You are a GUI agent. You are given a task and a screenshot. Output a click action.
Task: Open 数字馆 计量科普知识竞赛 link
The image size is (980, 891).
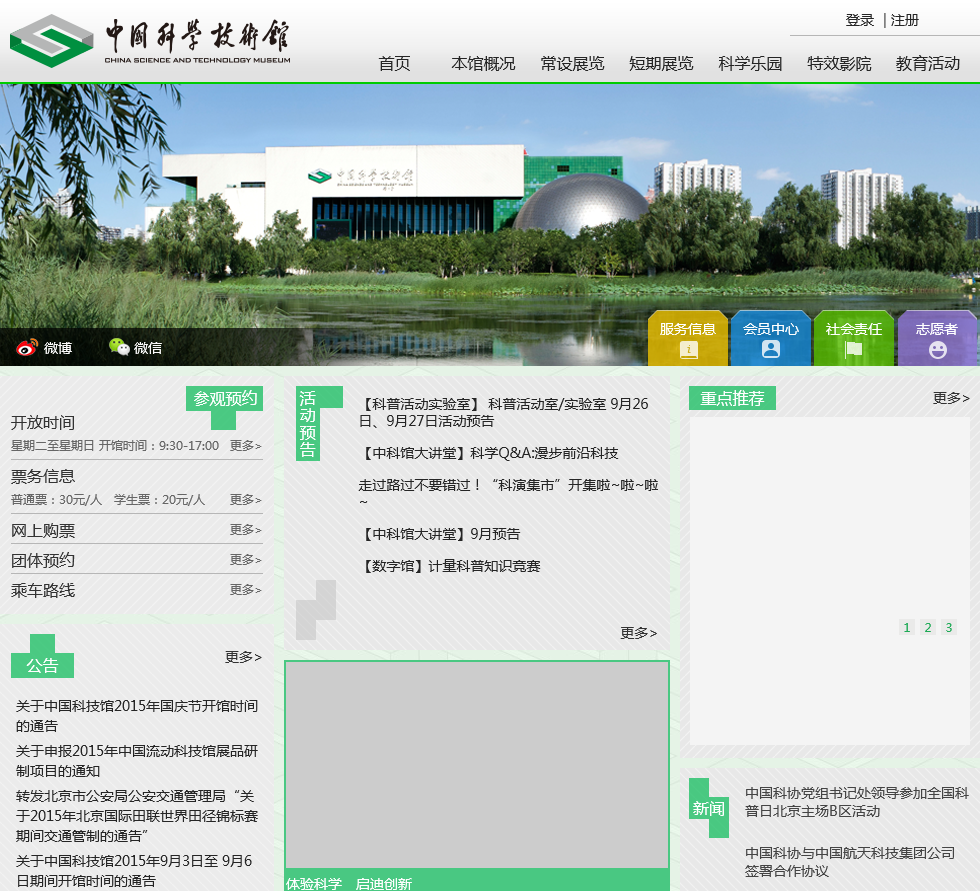click(x=449, y=566)
